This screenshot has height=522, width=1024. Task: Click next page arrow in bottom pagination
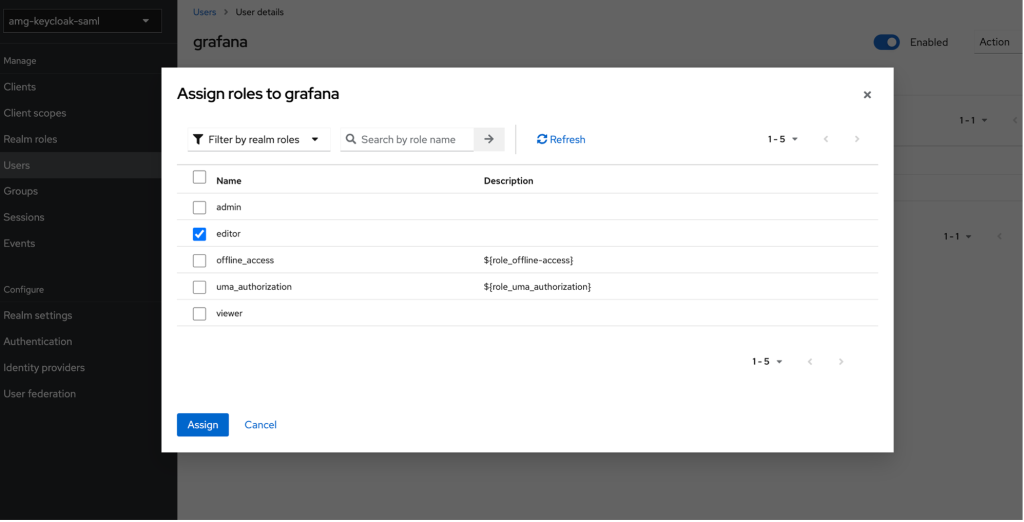841,361
